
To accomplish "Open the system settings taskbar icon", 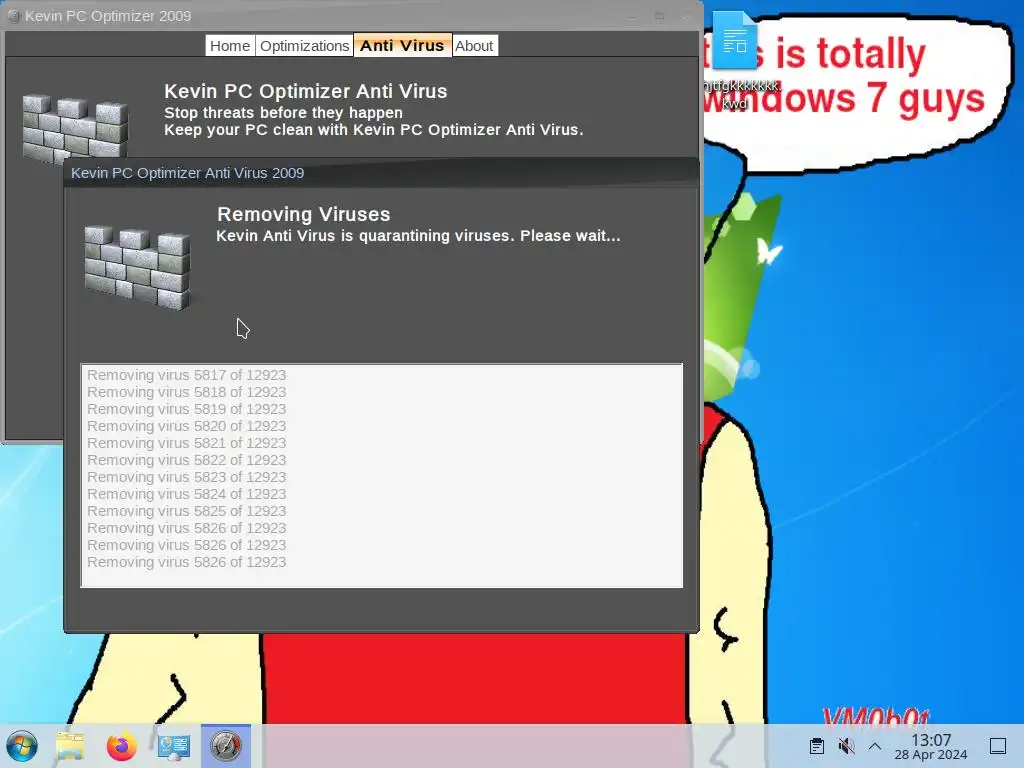I will click(174, 746).
